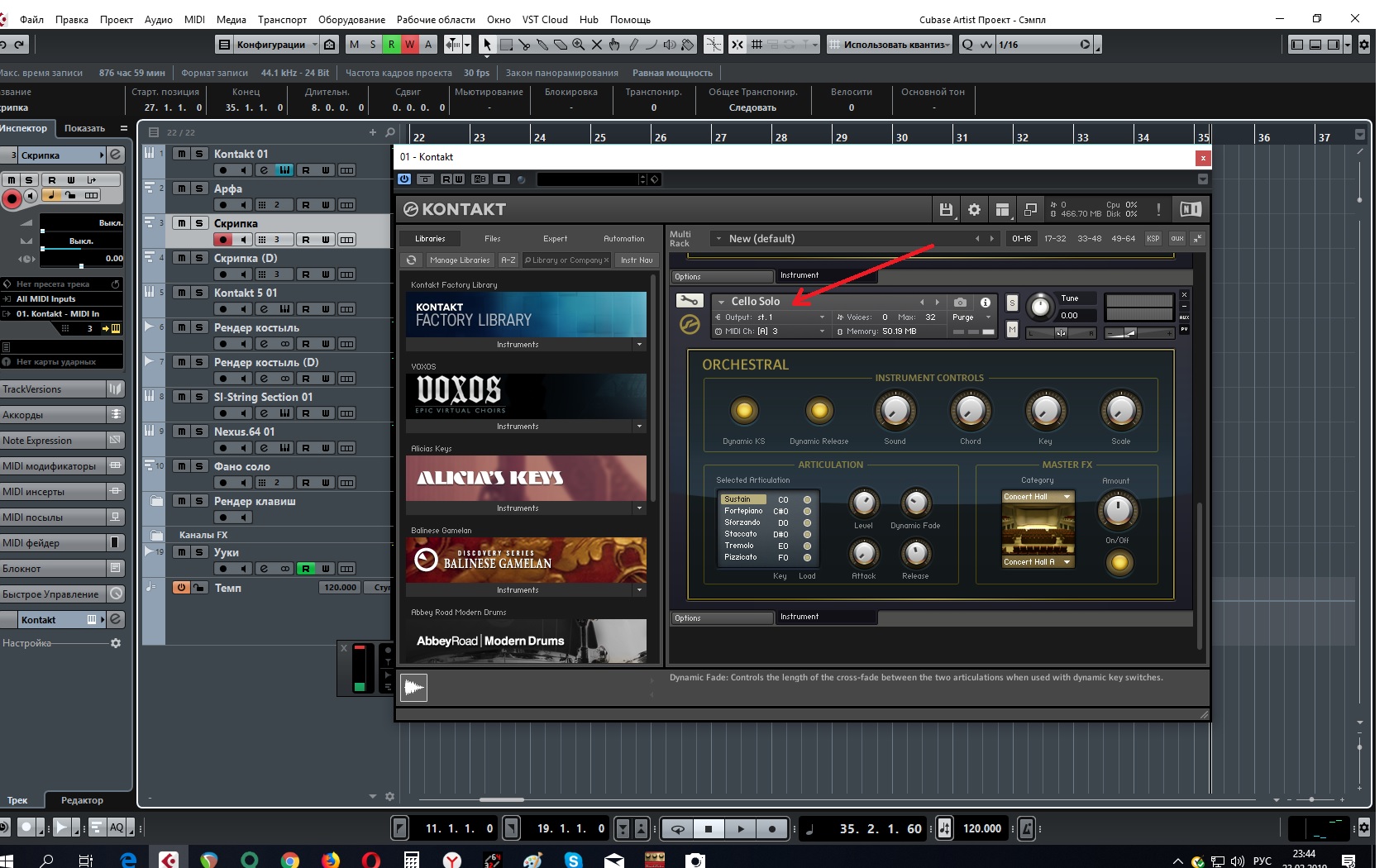Open Kontakt options gear icon

[x=974, y=210]
